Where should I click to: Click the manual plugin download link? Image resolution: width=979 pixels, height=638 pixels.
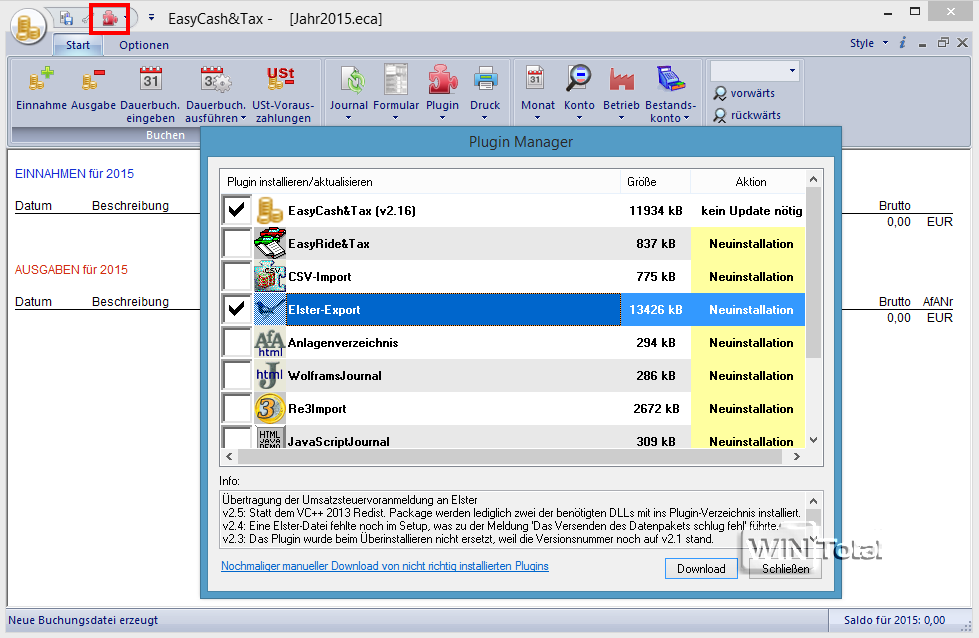[x=384, y=566]
